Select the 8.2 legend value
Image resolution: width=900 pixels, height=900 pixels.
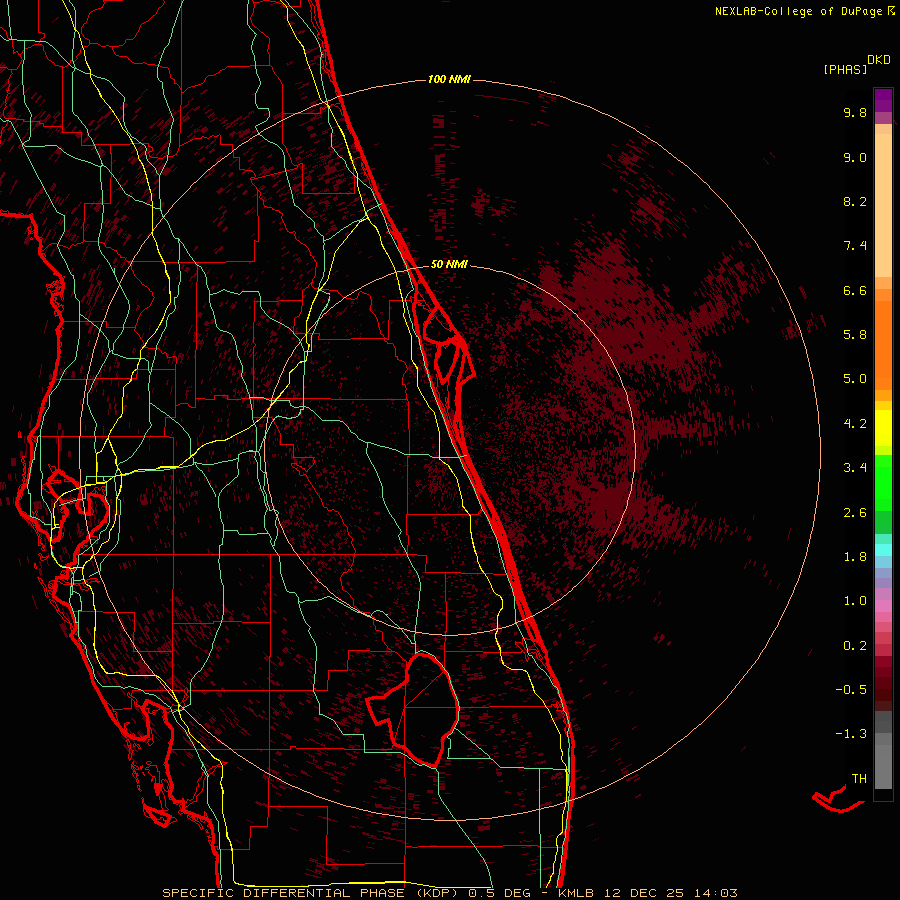point(855,201)
